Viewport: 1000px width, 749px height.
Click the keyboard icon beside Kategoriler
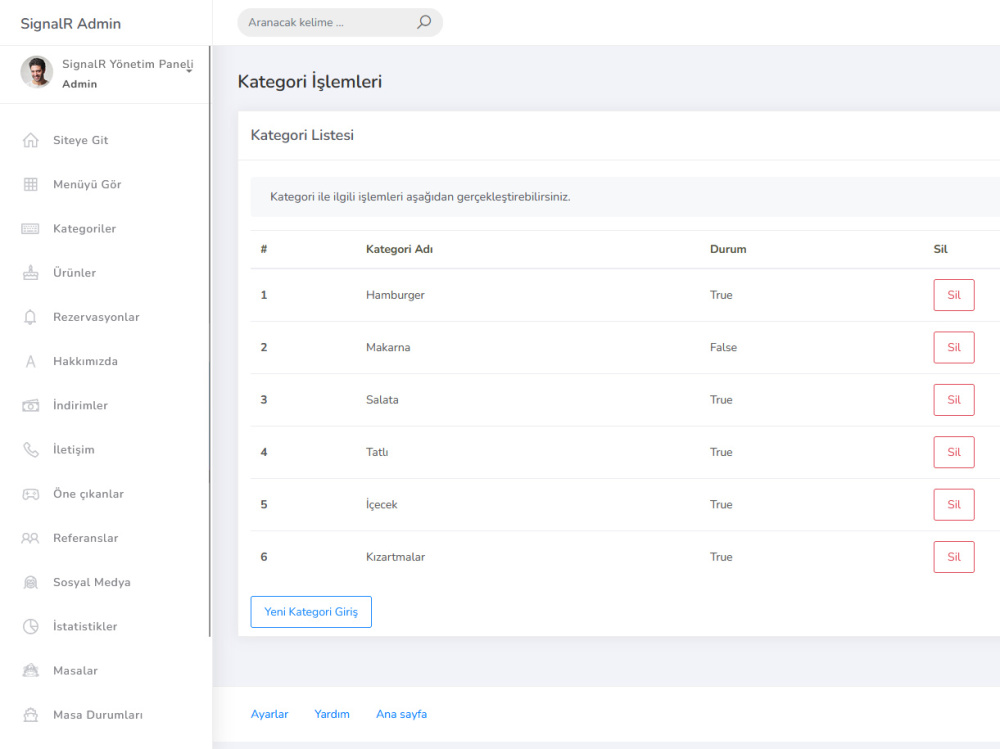[31, 228]
